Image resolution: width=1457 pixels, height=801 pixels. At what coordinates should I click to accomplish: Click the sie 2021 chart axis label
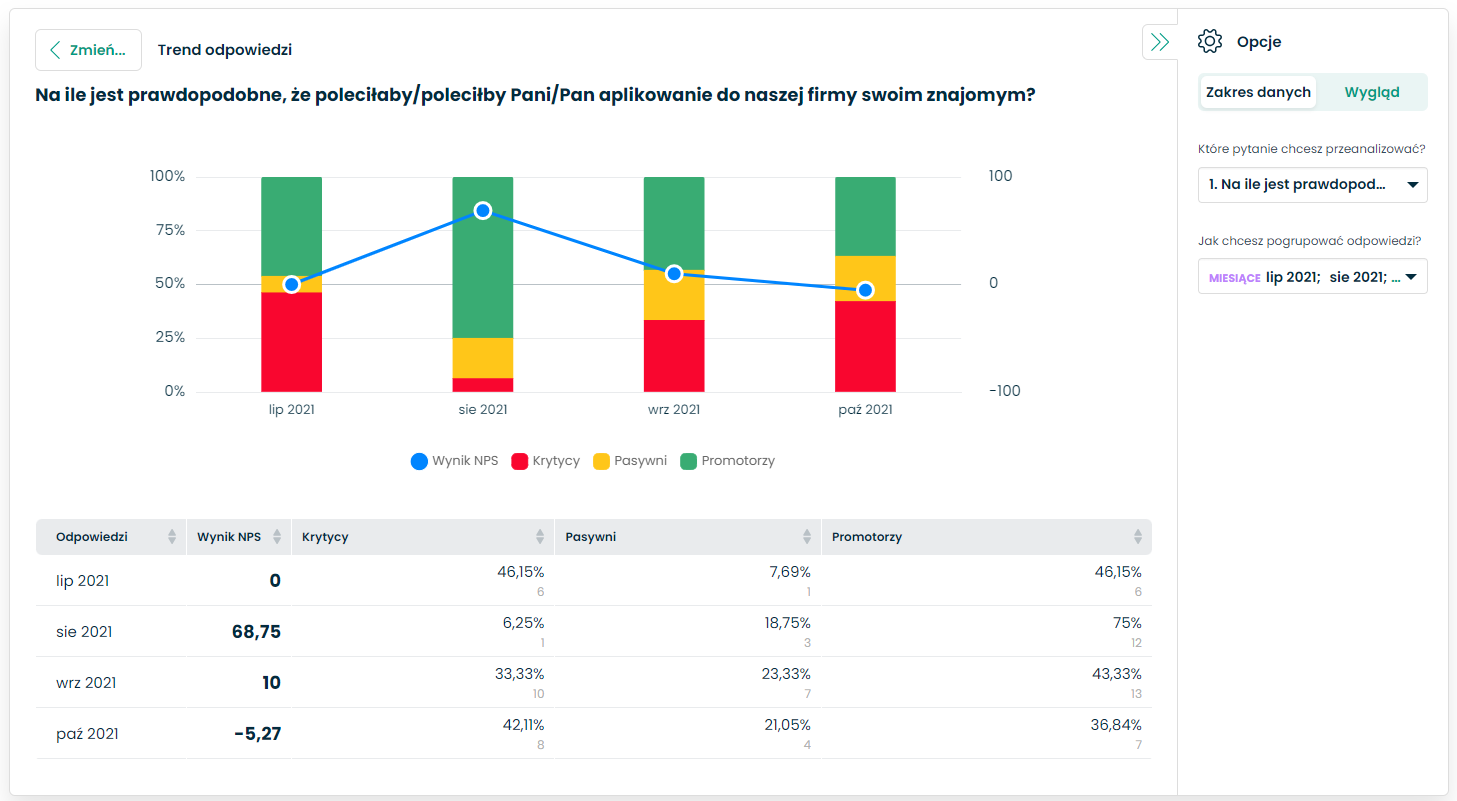(483, 410)
